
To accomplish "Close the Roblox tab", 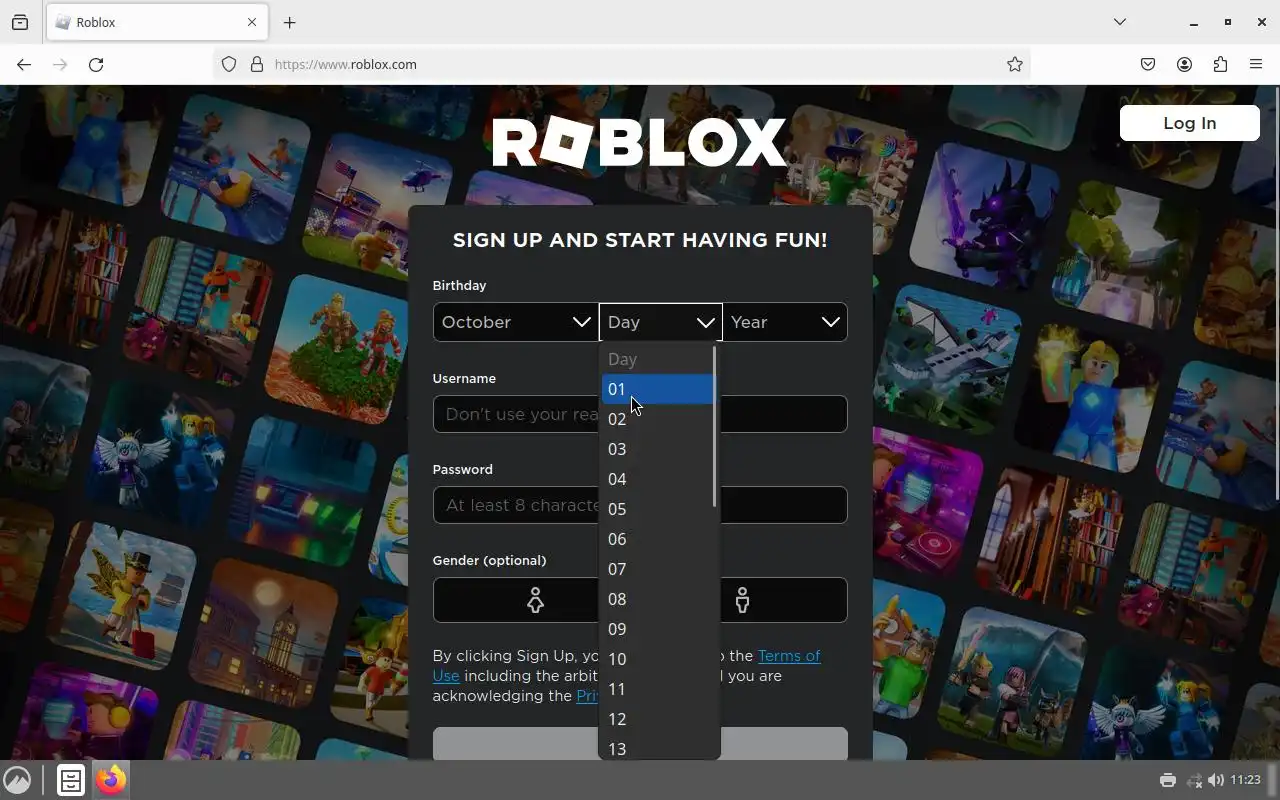I will point(252,22).
